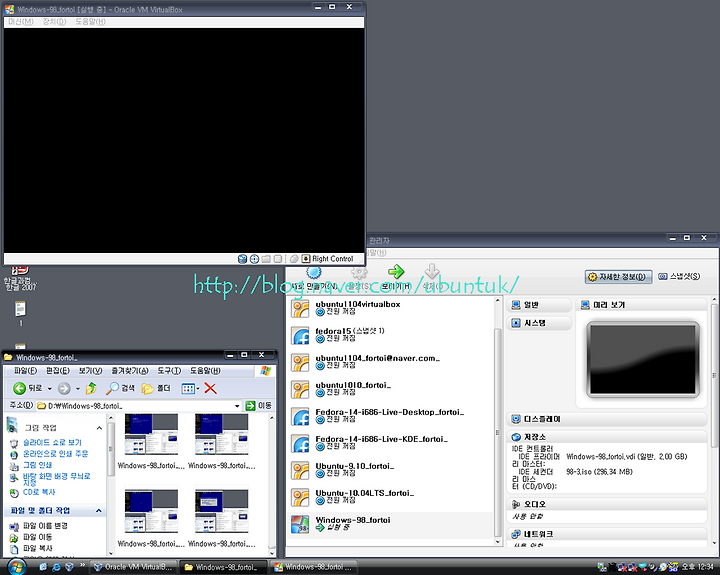Screen dimensions: 720x575
Task: Collapse the Preview (미리 보기) section header
Action: (641, 305)
